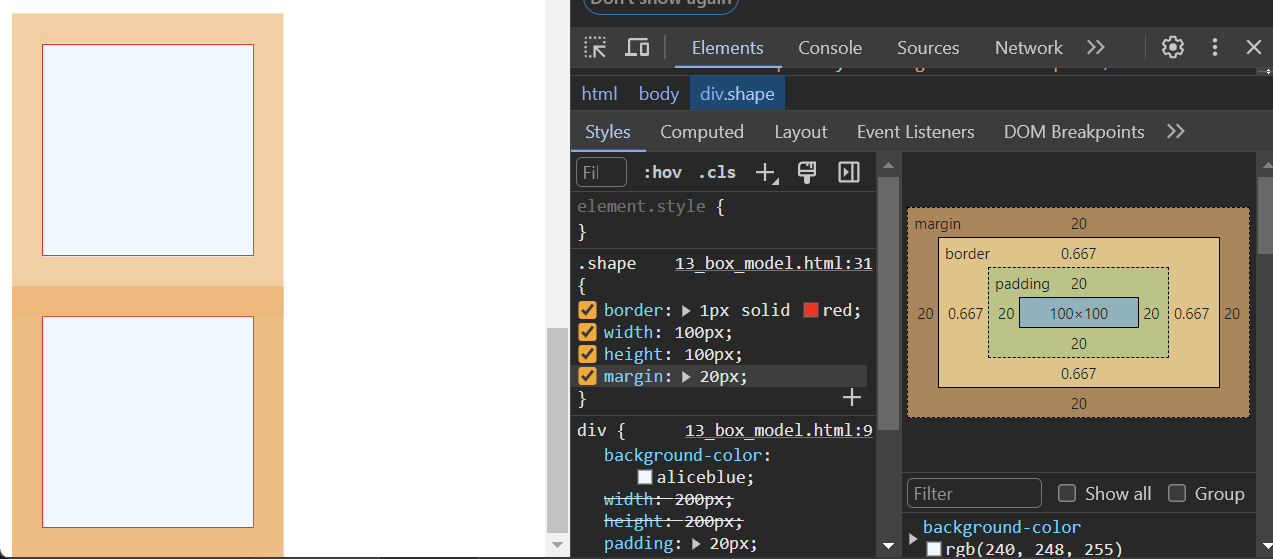Switch to the Console tab
Image resolution: width=1273 pixels, height=559 pixels.
tap(830, 47)
